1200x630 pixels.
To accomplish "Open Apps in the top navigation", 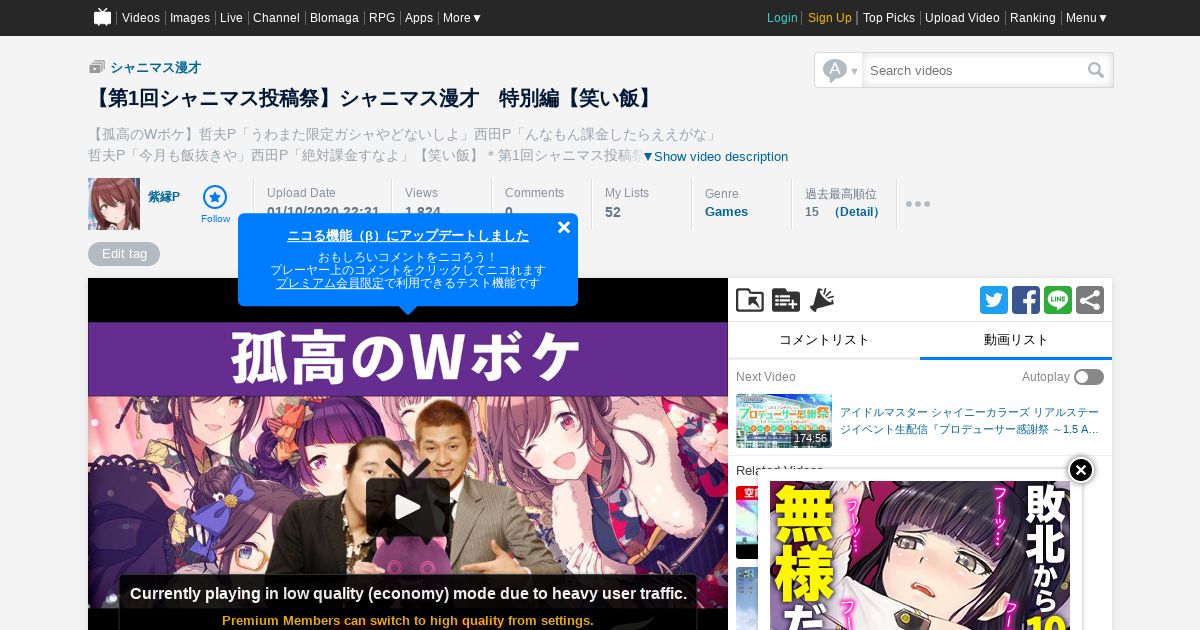I will [419, 18].
